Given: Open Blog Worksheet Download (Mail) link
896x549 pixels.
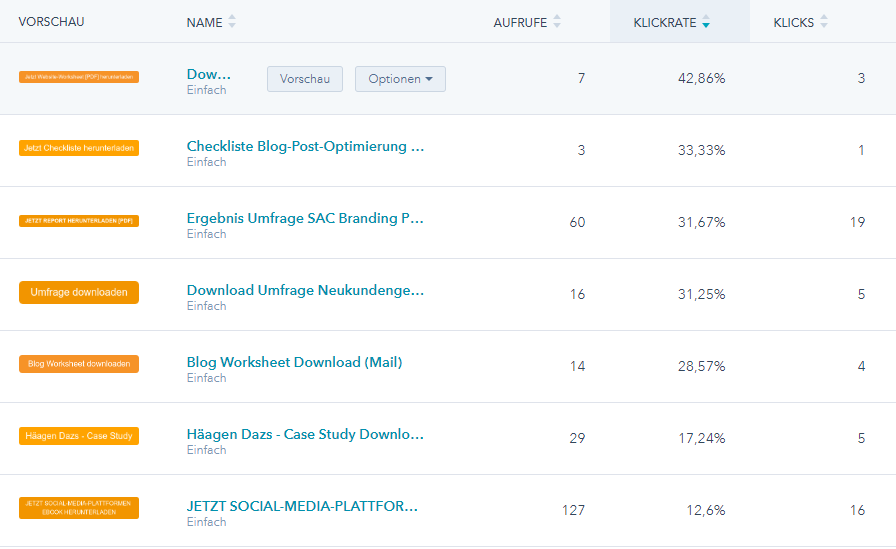Looking at the screenshot, I should [294, 363].
